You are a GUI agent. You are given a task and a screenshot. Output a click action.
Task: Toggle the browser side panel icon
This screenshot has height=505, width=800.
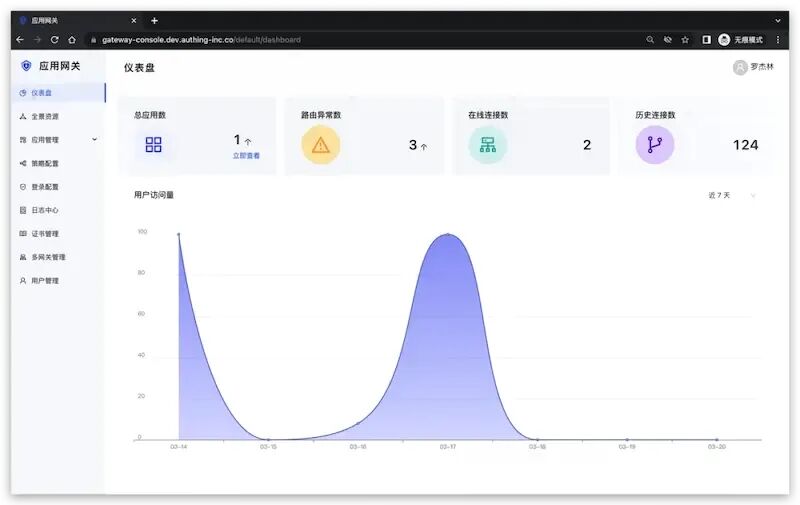pos(707,40)
